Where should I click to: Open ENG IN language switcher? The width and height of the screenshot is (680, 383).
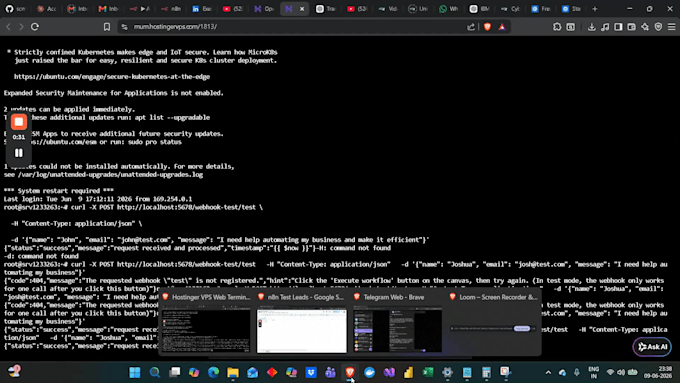click(x=594, y=372)
